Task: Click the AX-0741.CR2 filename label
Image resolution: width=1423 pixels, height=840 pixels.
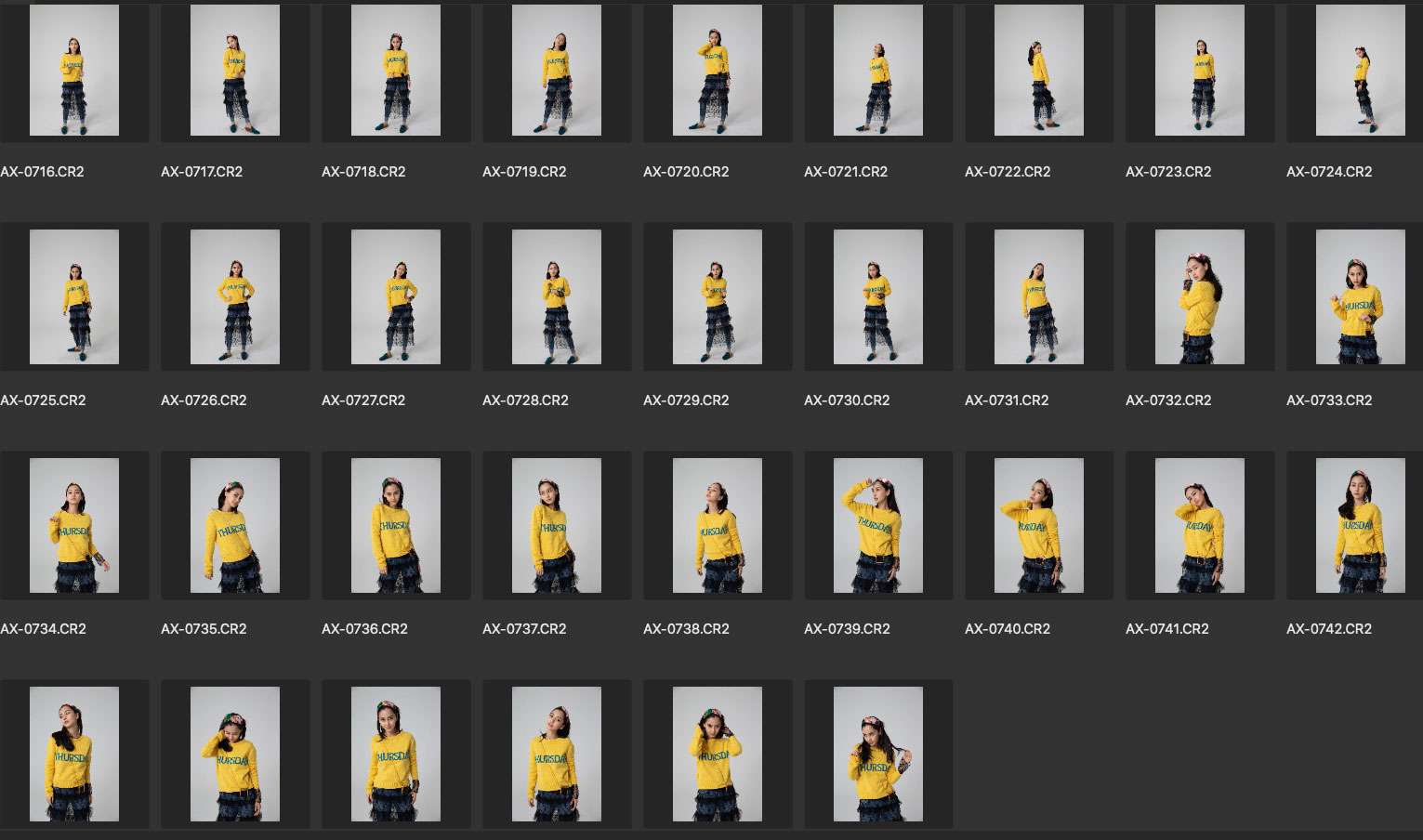Action: click(x=1167, y=629)
